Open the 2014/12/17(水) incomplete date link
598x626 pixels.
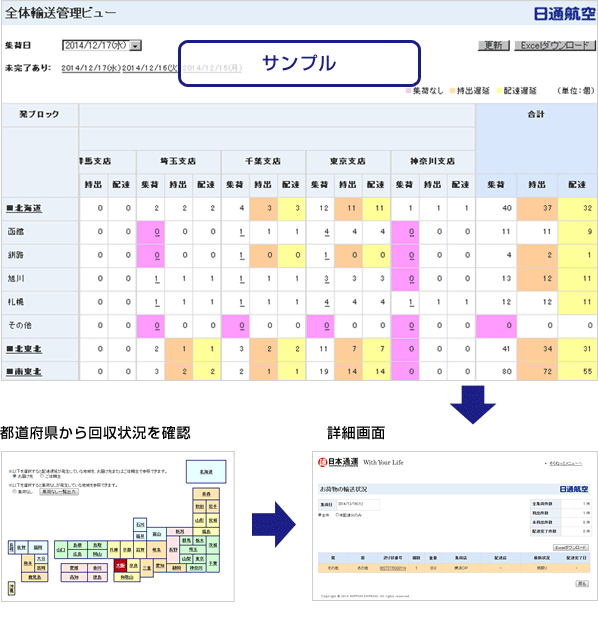point(91,68)
